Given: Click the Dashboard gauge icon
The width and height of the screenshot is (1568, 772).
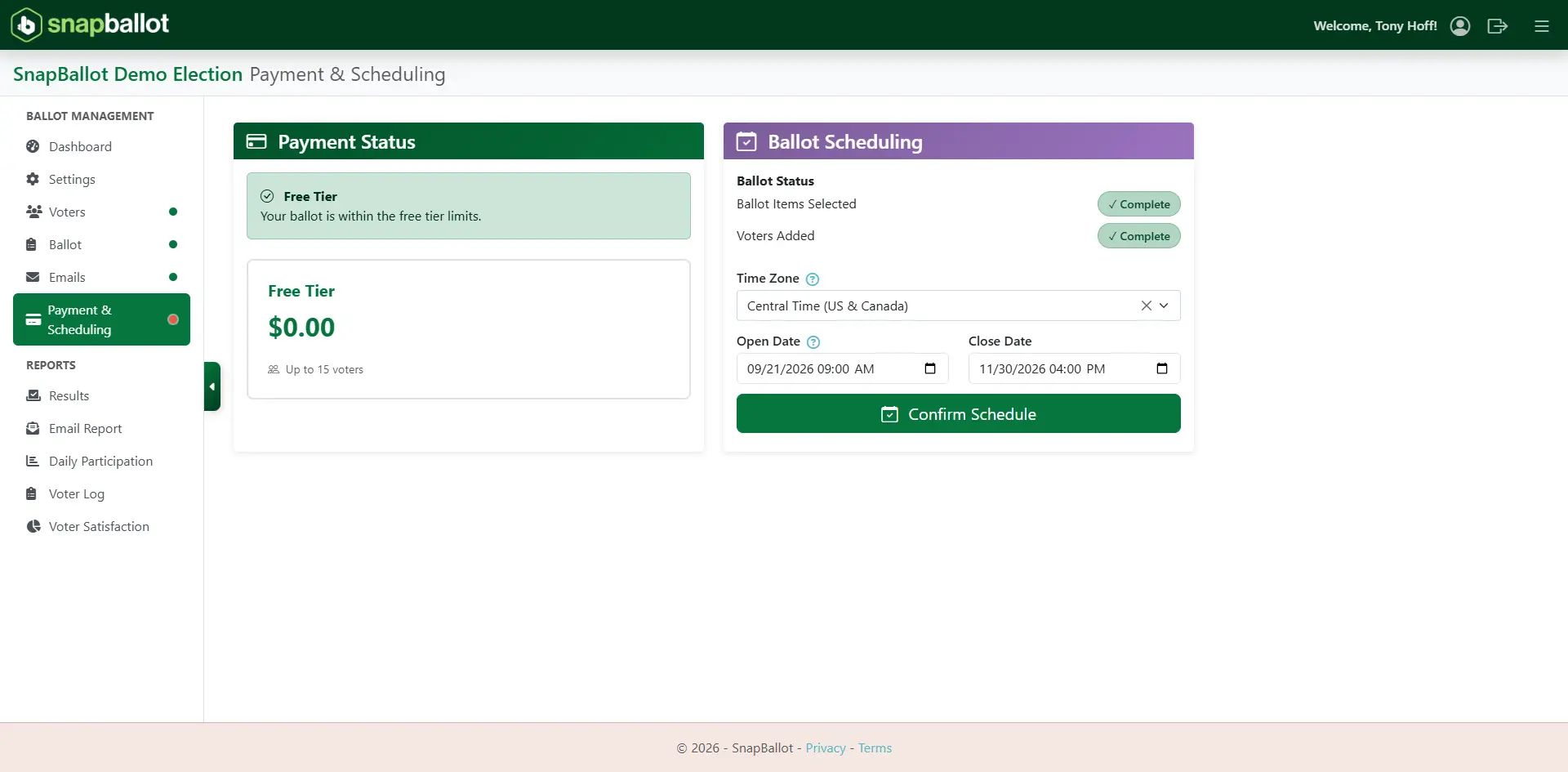Looking at the screenshot, I should [x=33, y=146].
